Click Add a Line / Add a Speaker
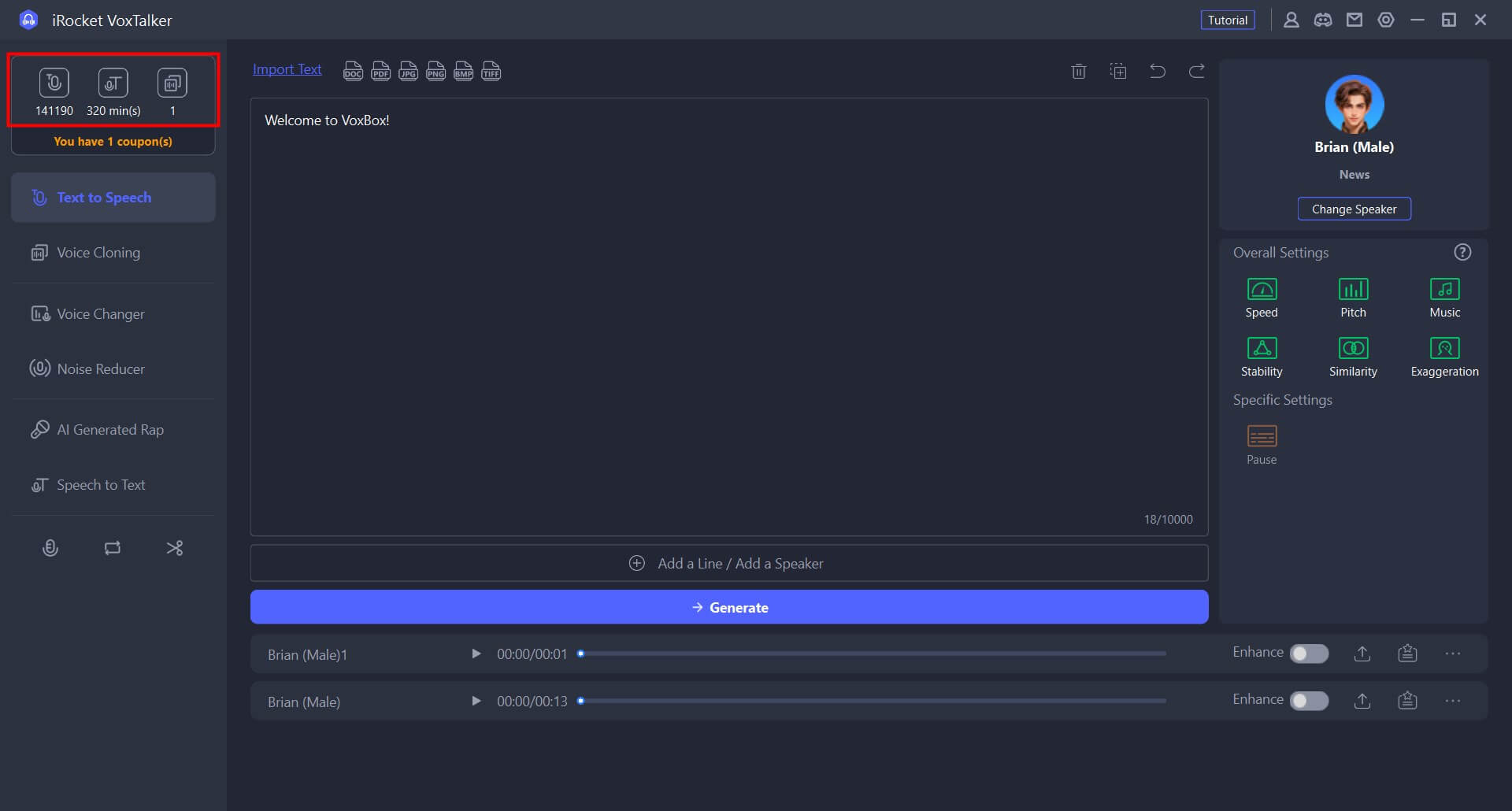 click(x=729, y=564)
